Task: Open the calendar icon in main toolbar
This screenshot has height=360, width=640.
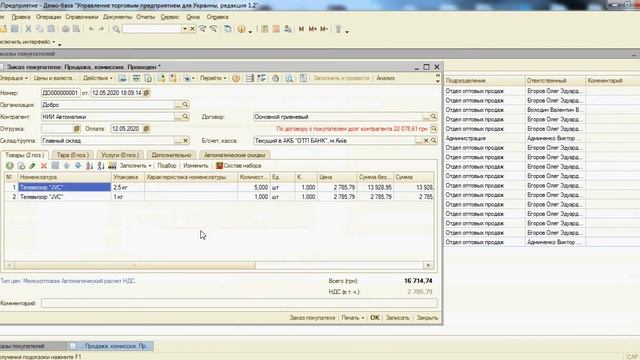Action: [276, 29]
